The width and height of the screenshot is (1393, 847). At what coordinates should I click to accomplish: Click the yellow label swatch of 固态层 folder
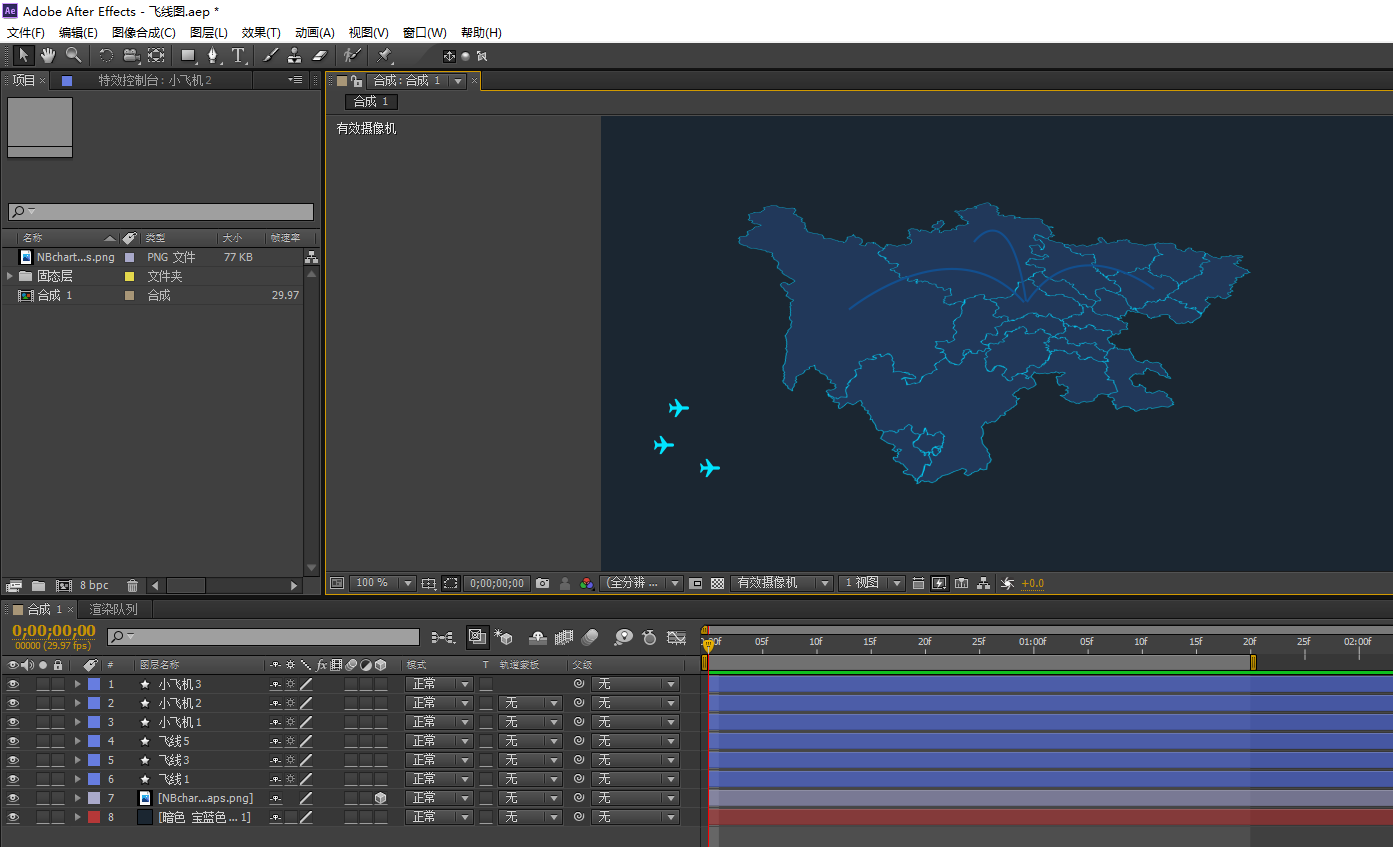click(x=129, y=276)
